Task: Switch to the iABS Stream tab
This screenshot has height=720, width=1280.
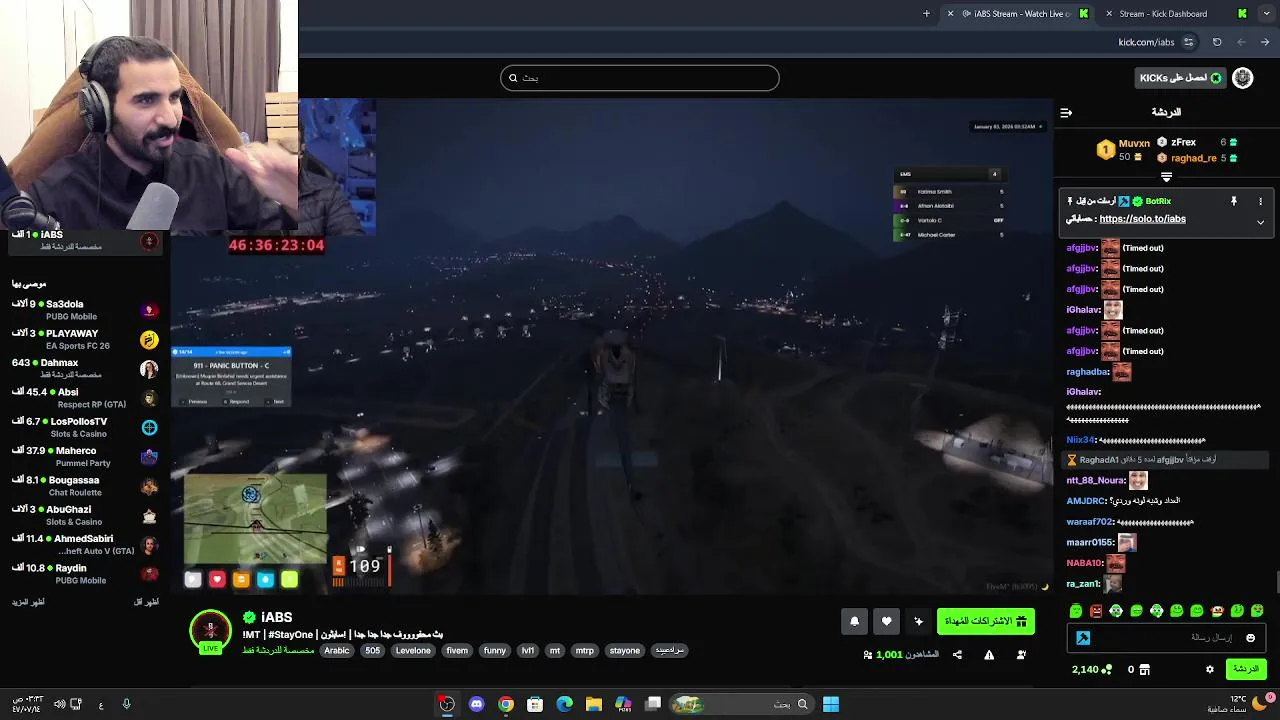Action: pos(1020,14)
